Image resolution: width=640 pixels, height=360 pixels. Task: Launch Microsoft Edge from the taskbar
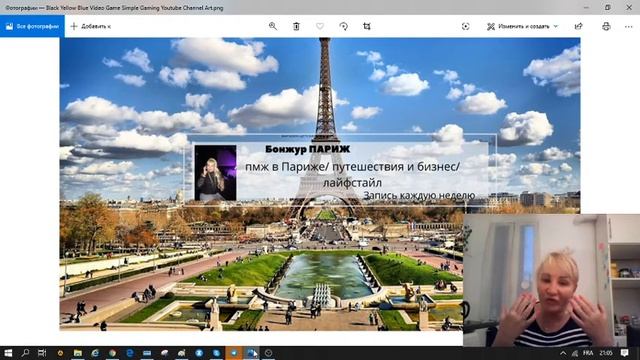130,353
